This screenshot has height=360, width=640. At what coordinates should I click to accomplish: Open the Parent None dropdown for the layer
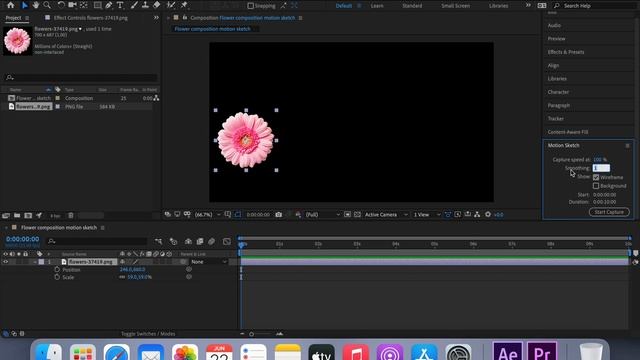point(209,262)
